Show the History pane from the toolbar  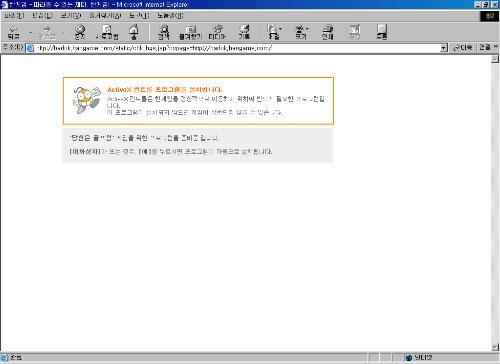click(x=244, y=32)
